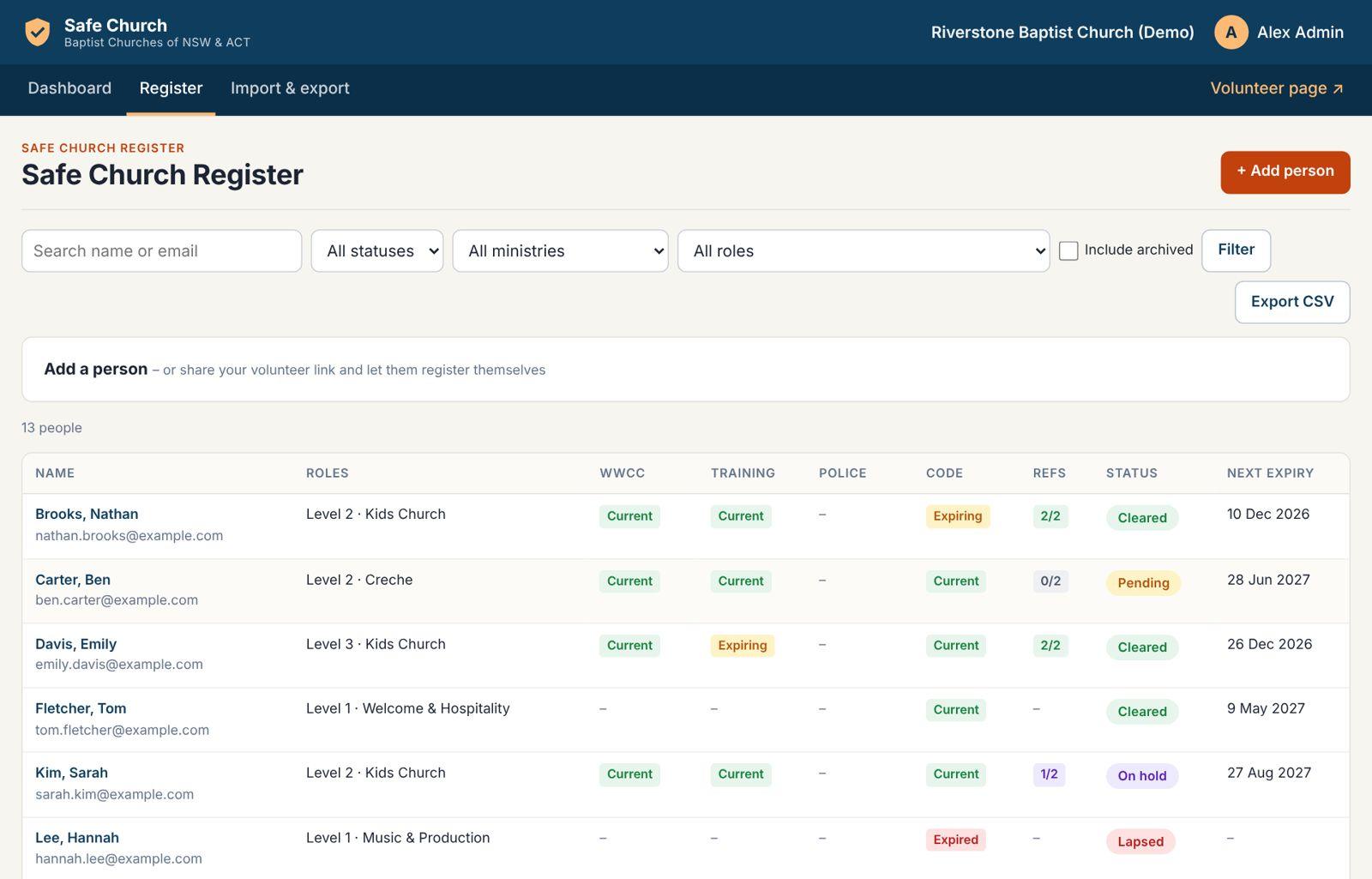Viewport: 1372px width, 879px height.
Task: Click the Next Expiry column header
Action: 1270,473
